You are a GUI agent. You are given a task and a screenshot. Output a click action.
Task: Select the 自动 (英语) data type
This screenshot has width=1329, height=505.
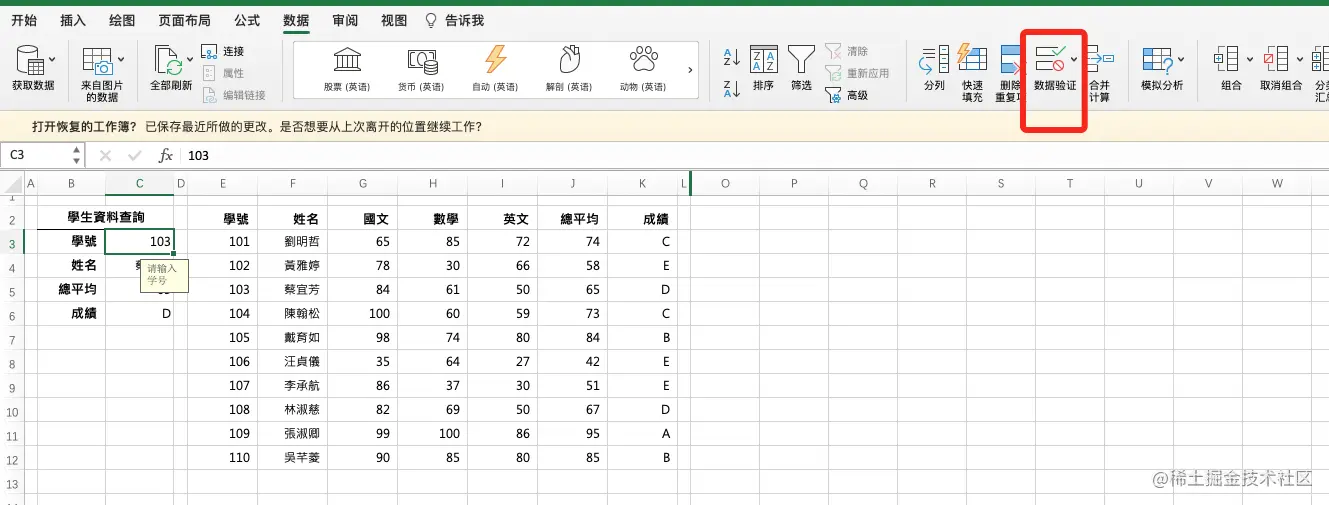[495, 68]
